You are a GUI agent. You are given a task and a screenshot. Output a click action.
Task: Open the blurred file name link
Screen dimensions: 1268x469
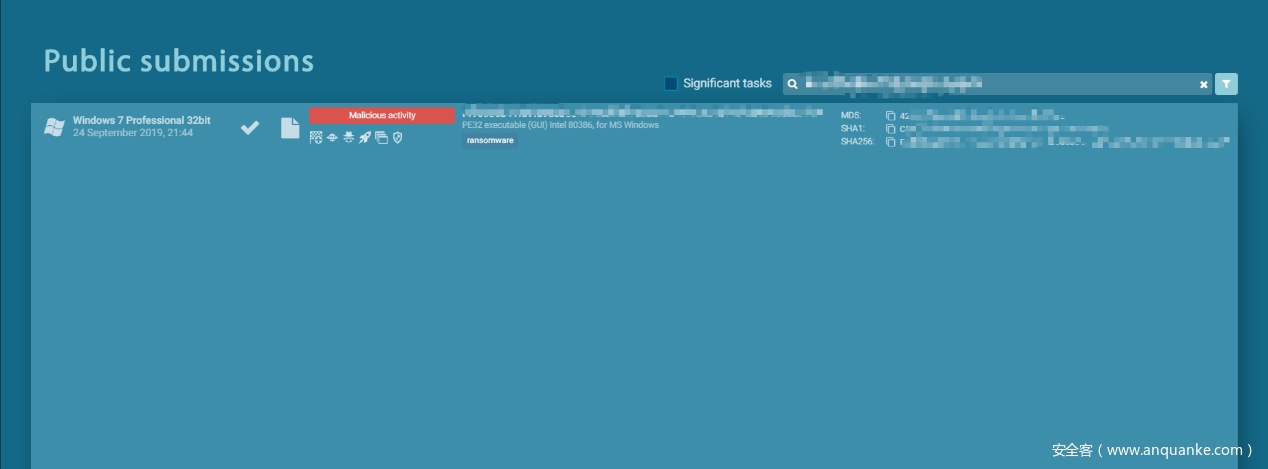[x=642, y=112]
